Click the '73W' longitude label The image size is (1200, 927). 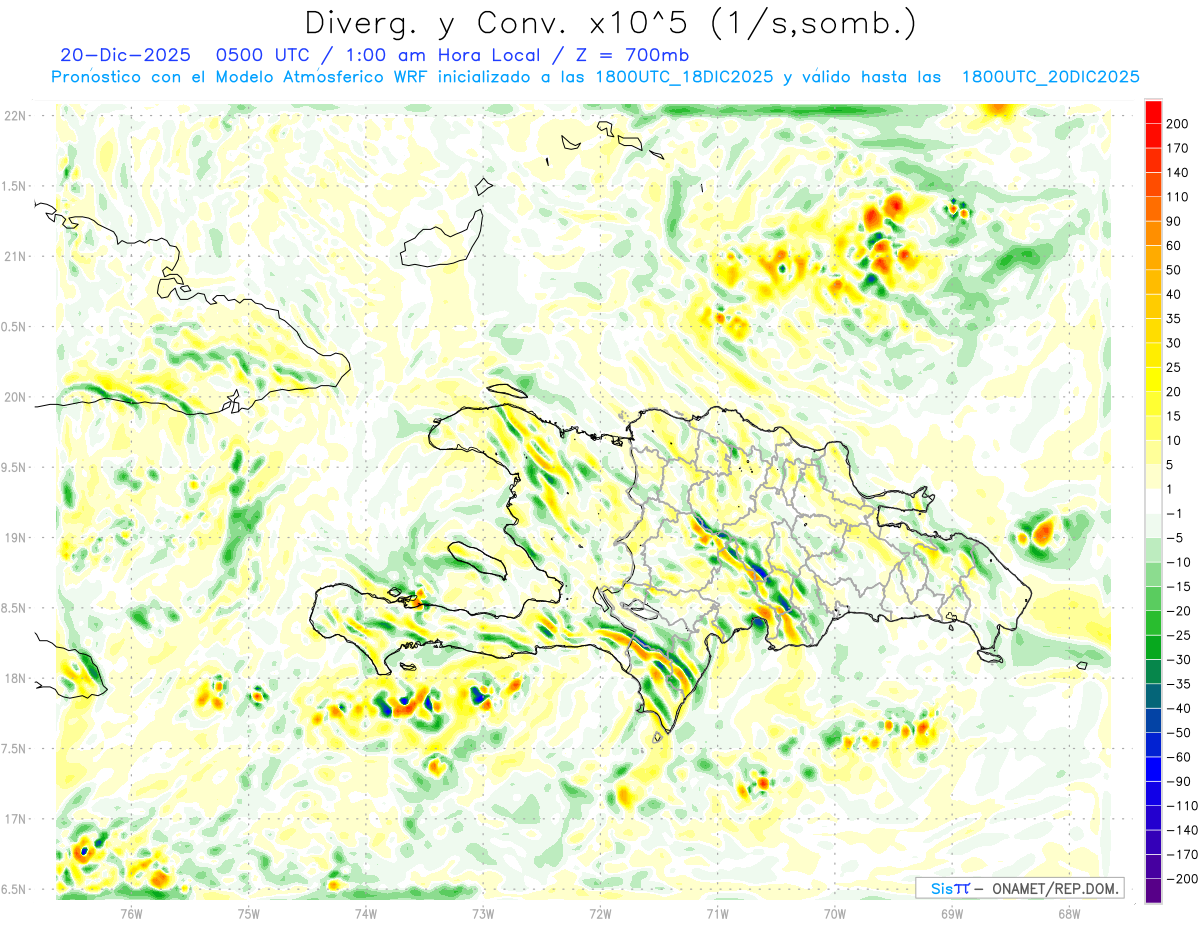click(x=483, y=913)
